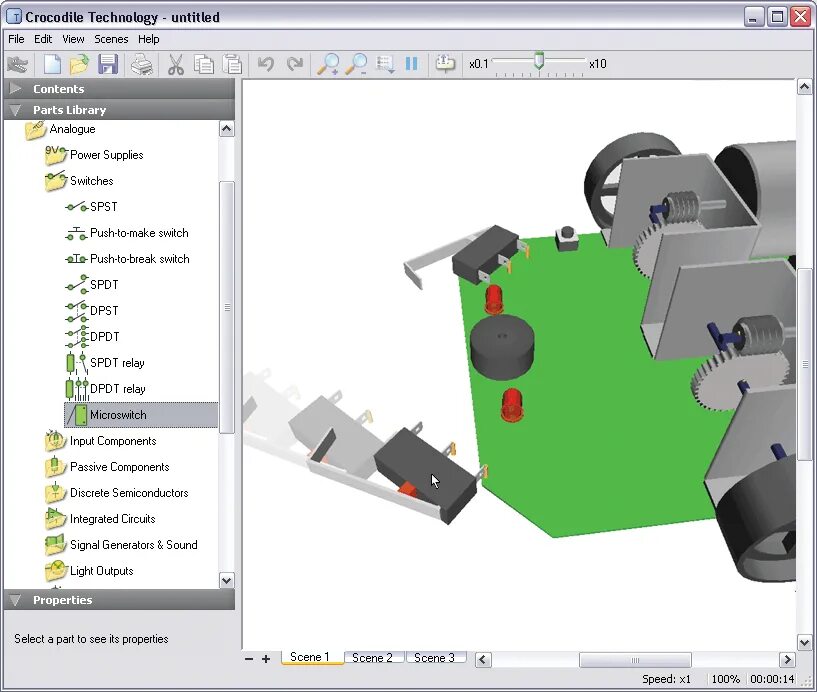This screenshot has width=817, height=692.
Task: Click the lower red LED on board
Action: (x=512, y=404)
